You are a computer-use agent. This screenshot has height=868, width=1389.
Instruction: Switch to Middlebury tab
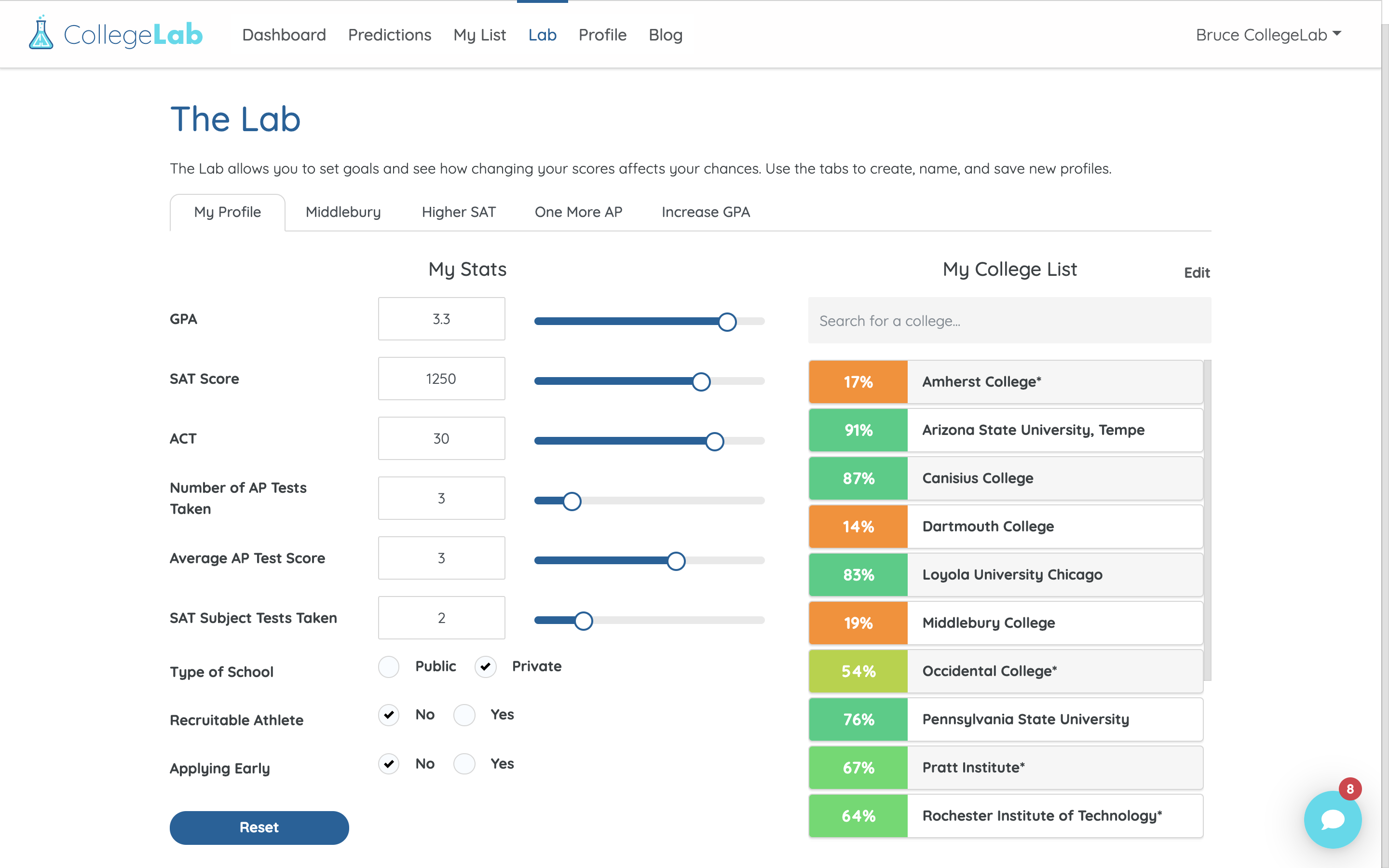[x=343, y=212]
